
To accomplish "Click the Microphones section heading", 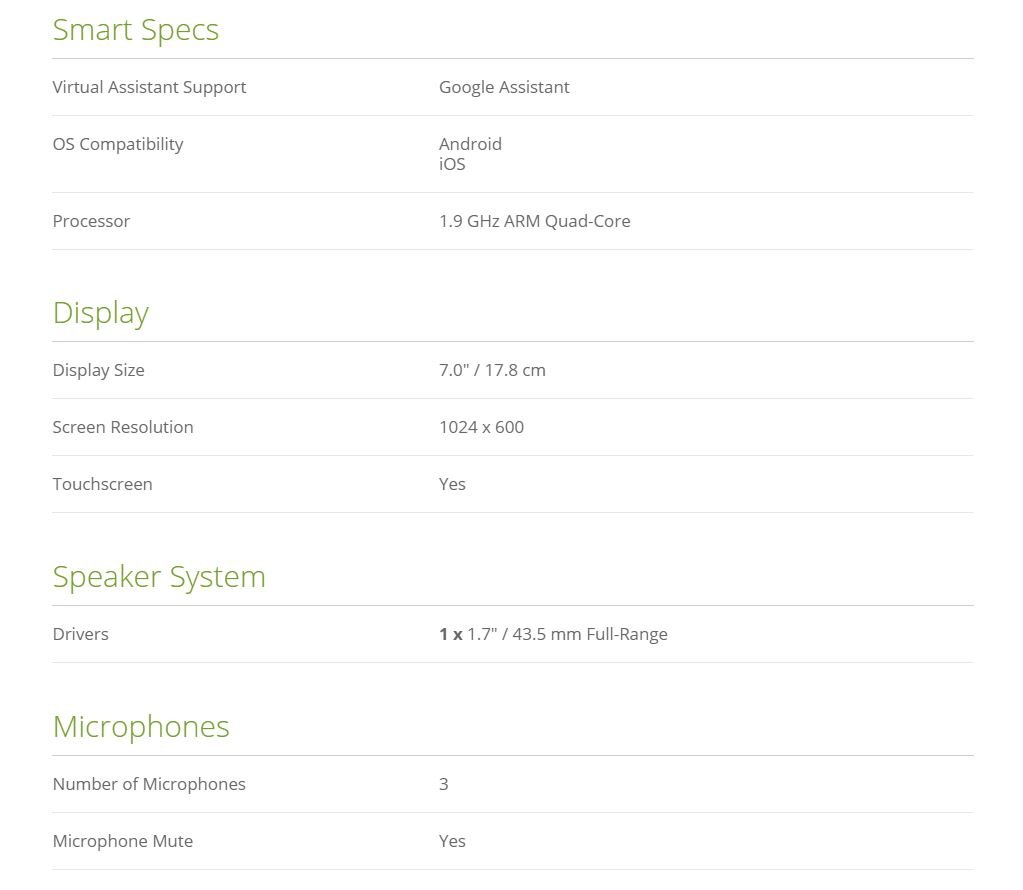I will coord(141,727).
